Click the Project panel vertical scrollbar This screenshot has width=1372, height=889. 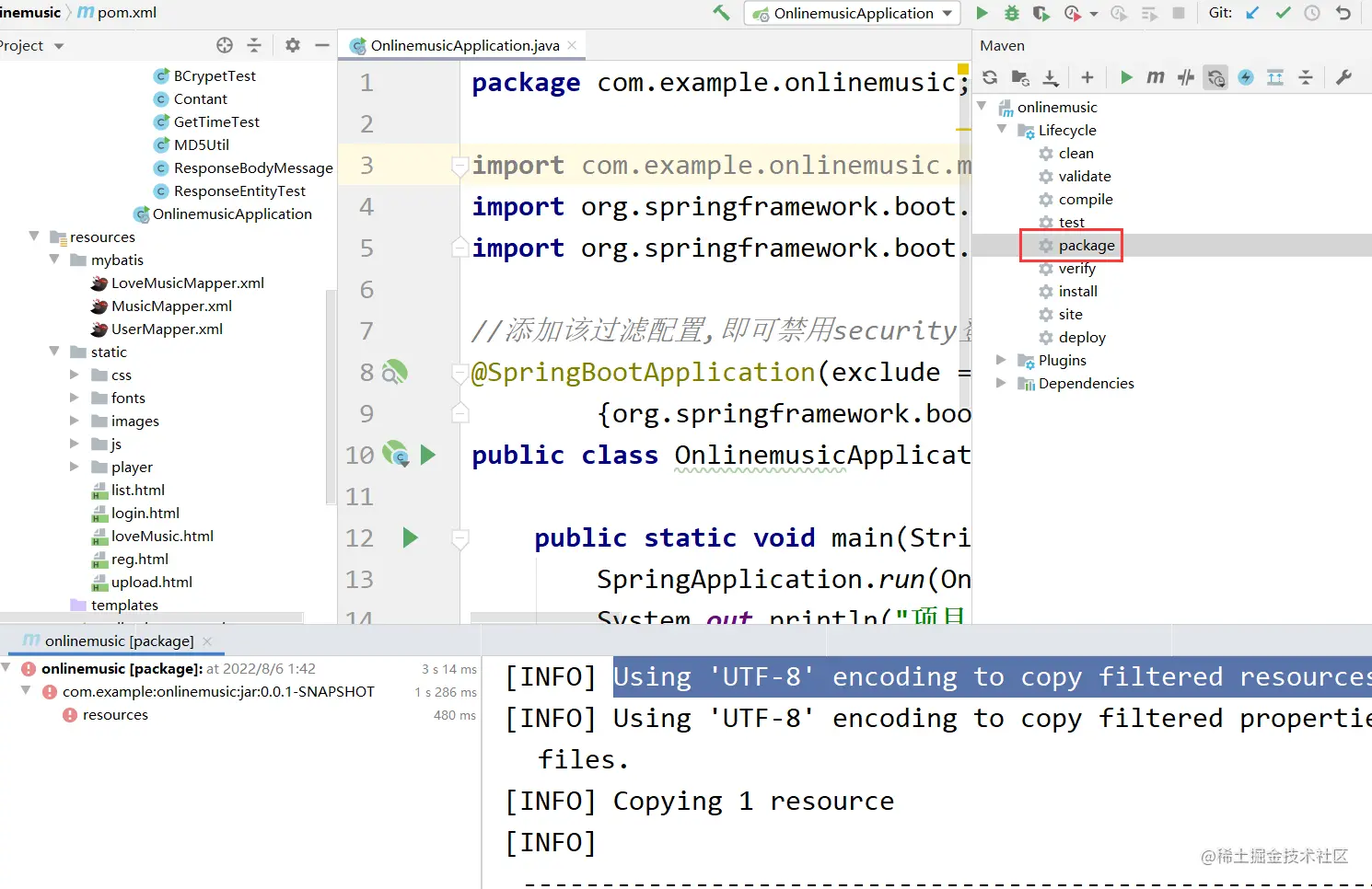point(331,396)
